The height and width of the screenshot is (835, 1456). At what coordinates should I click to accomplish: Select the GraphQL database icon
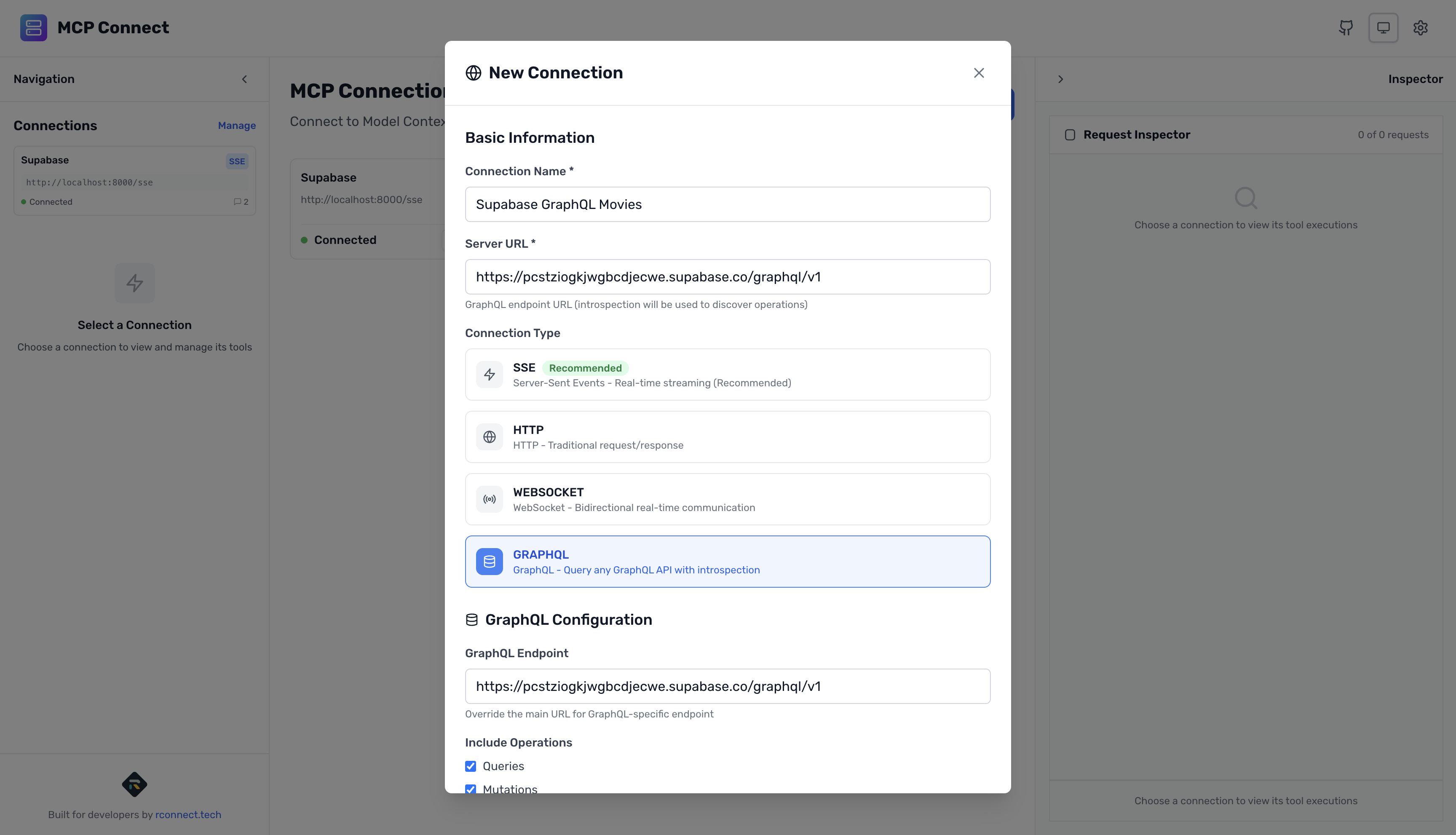tap(490, 561)
